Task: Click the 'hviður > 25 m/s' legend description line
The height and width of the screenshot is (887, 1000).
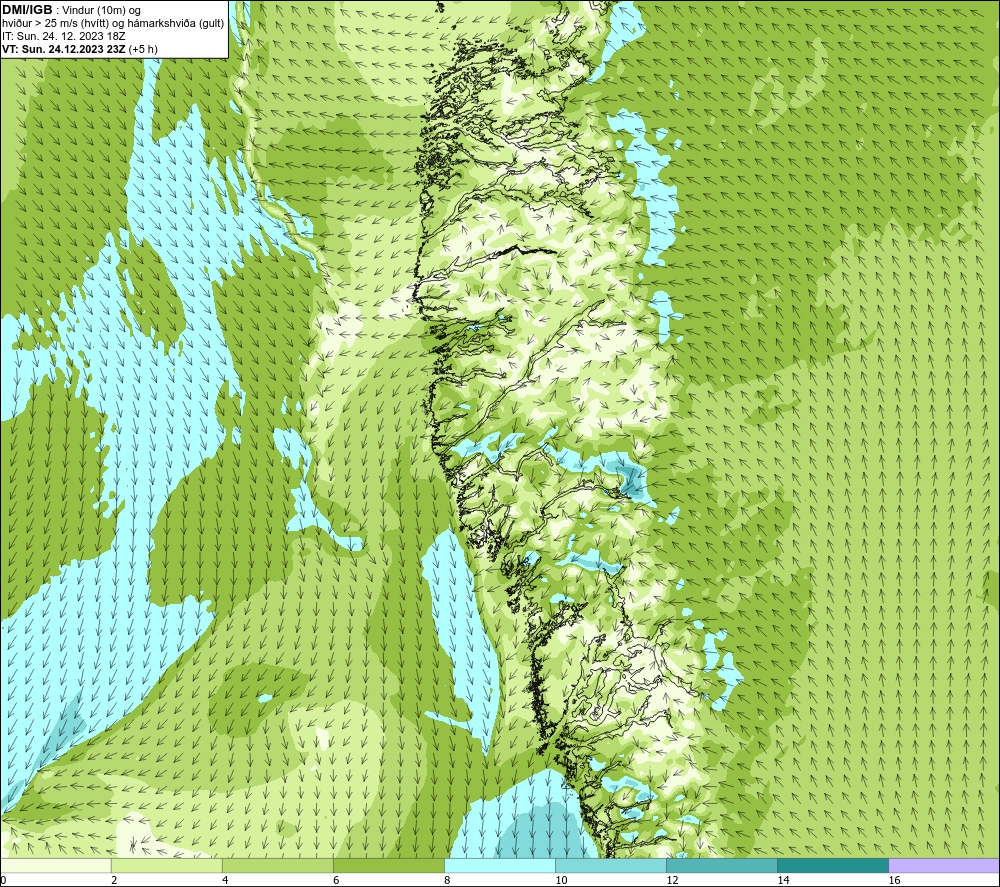Action: point(113,24)
